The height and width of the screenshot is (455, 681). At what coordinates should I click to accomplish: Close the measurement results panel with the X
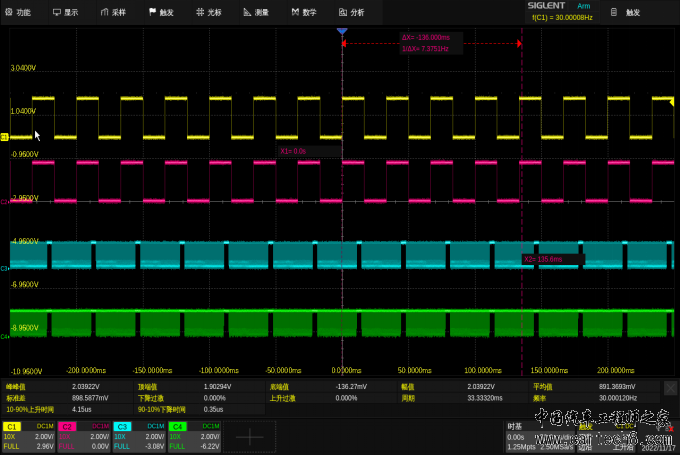click(x=671, y=388)
